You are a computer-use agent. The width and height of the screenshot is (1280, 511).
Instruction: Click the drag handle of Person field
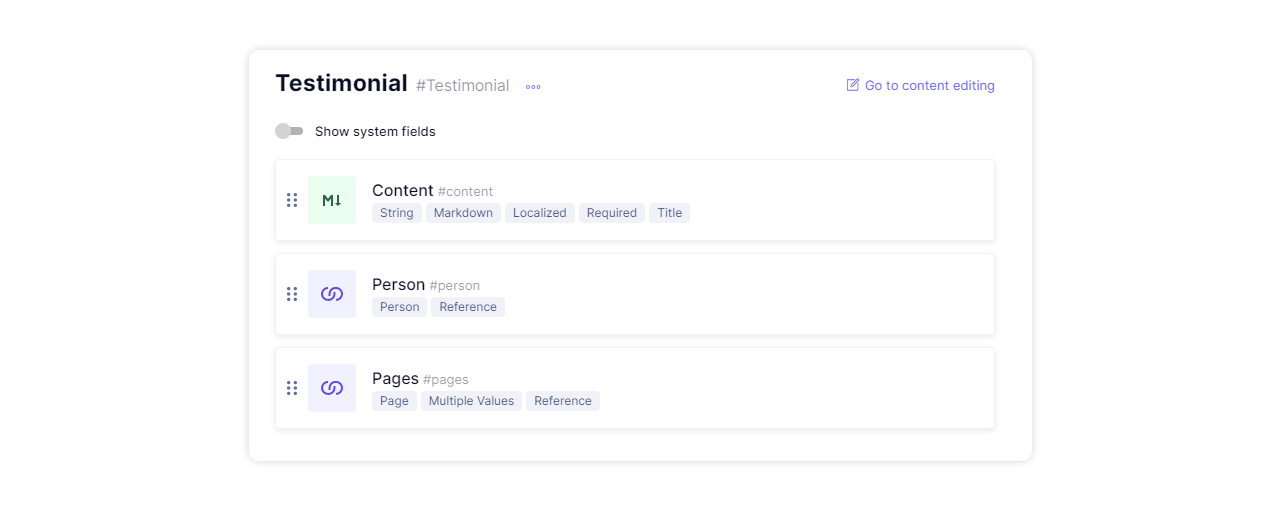click(292, 294)
